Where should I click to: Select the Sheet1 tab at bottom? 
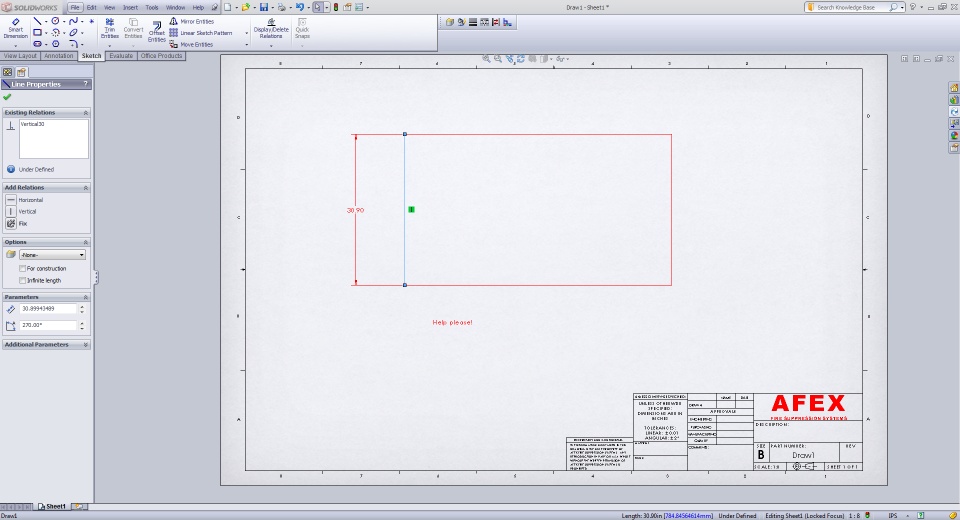coord(52,507)
